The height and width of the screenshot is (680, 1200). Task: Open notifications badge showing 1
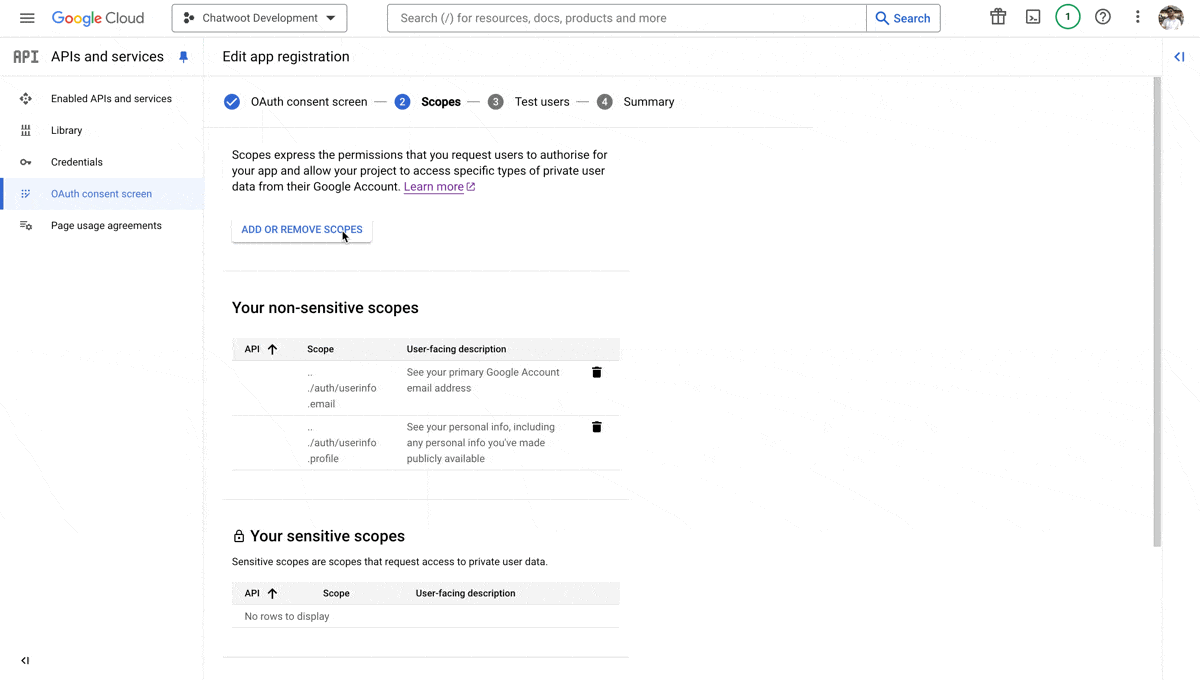point(1068,17)
